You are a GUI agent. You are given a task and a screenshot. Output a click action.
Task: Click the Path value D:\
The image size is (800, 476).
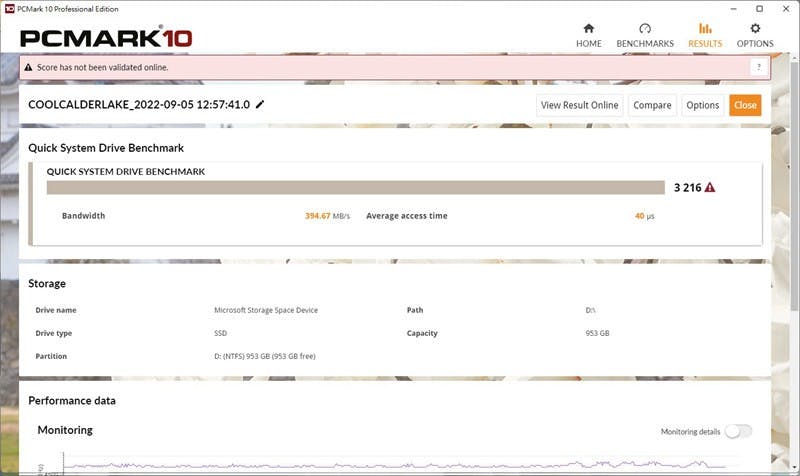click(590, 310)
